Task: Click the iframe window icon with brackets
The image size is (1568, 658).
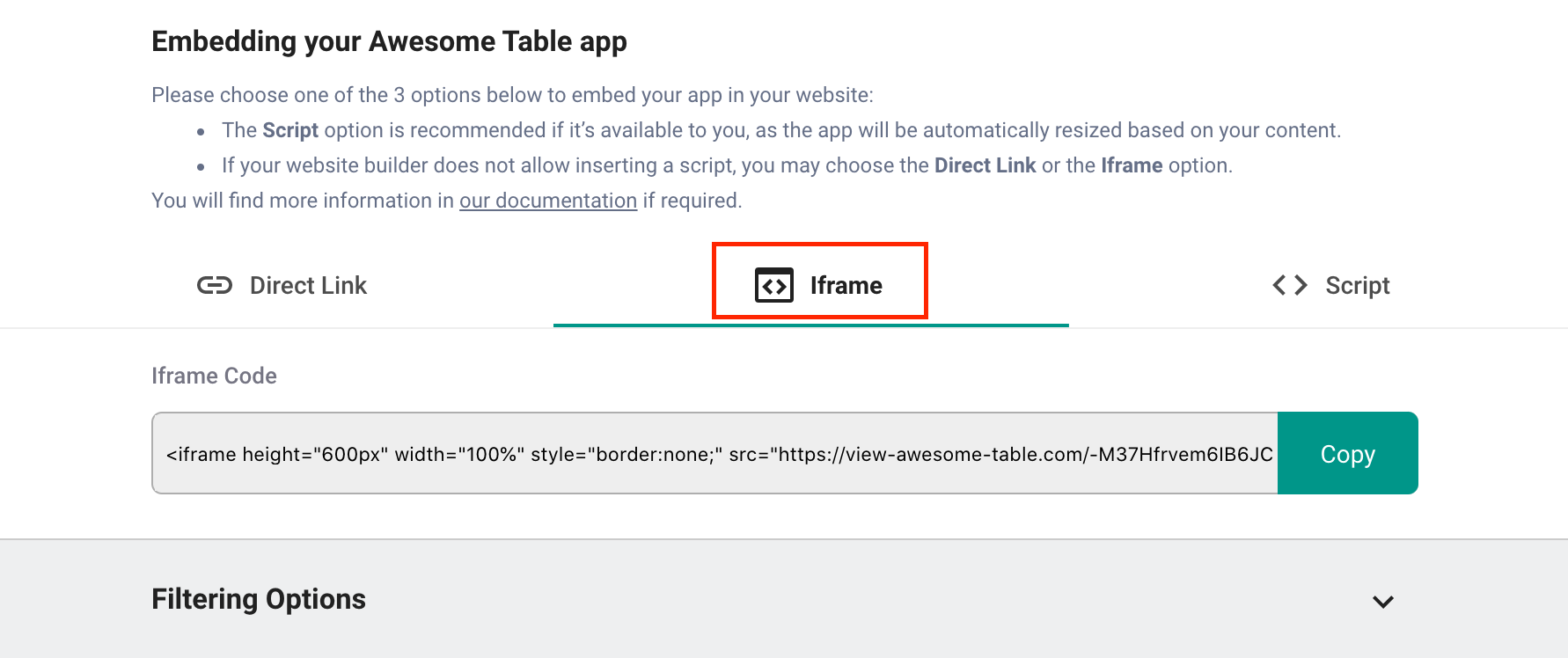Action: point(774,285)
